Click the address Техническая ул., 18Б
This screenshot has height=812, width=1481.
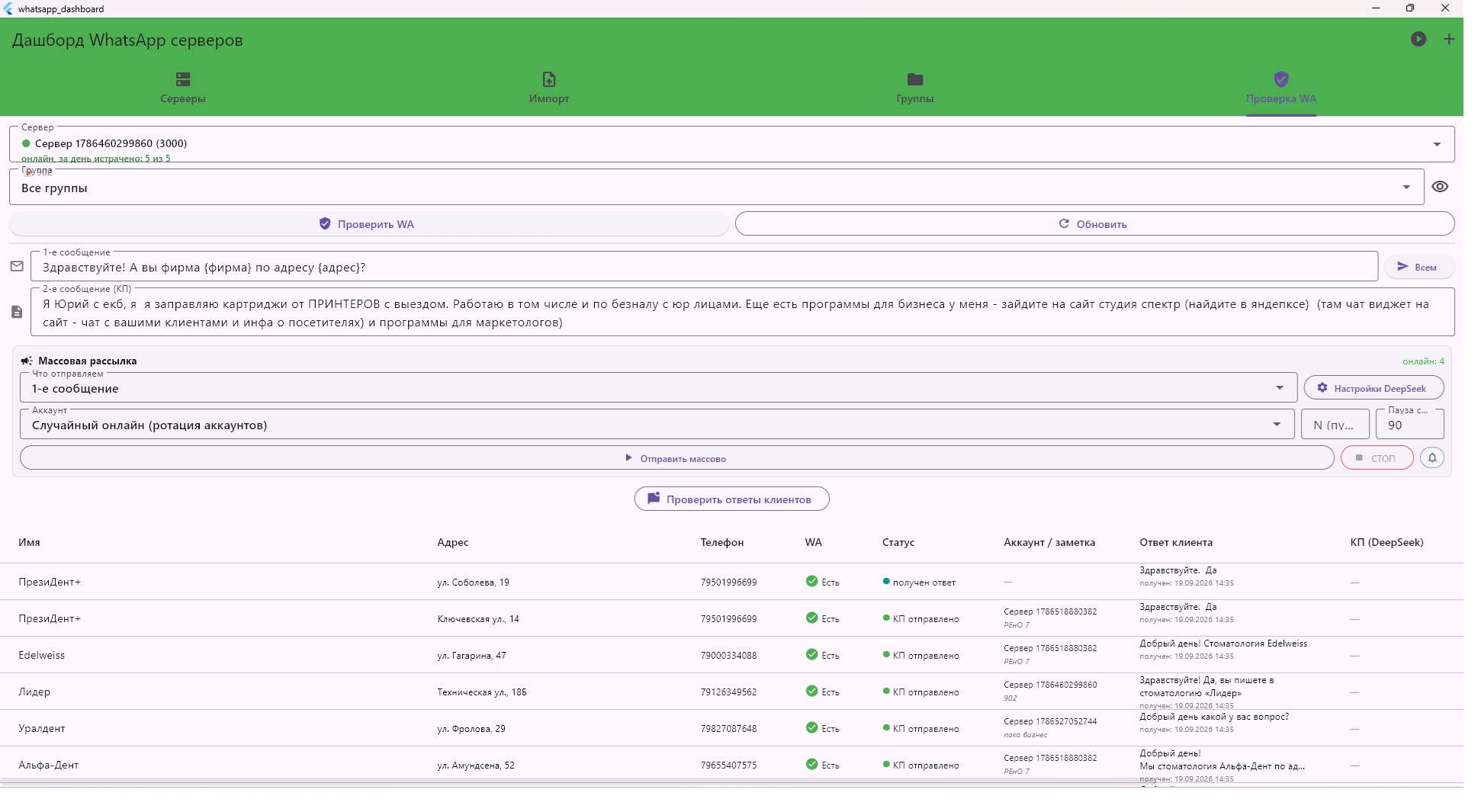pos(482,692)
